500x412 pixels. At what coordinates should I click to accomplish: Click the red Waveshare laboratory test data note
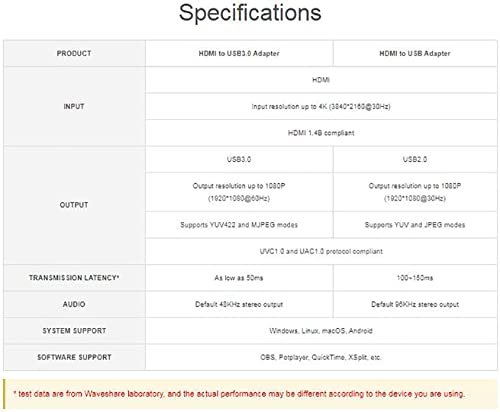(239, 394)
